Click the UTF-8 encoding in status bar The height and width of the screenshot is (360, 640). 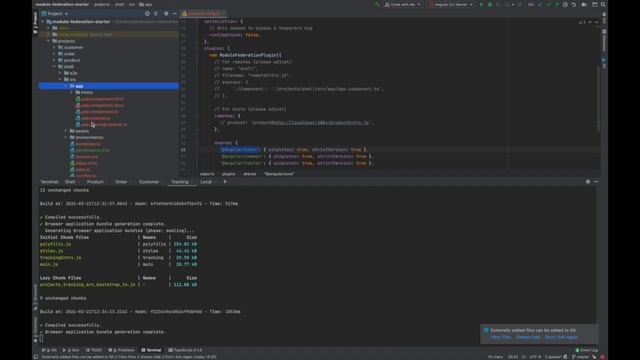click(x=535, y=357)
